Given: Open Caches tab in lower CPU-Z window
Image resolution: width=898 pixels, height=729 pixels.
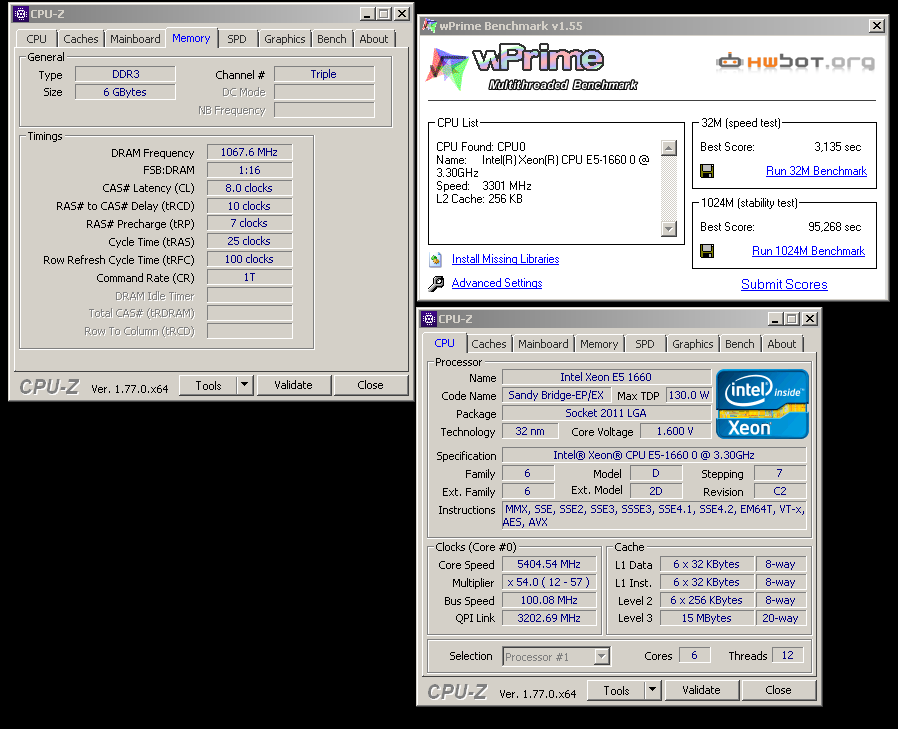Looking at the screenshot, I should pos(489,344).
